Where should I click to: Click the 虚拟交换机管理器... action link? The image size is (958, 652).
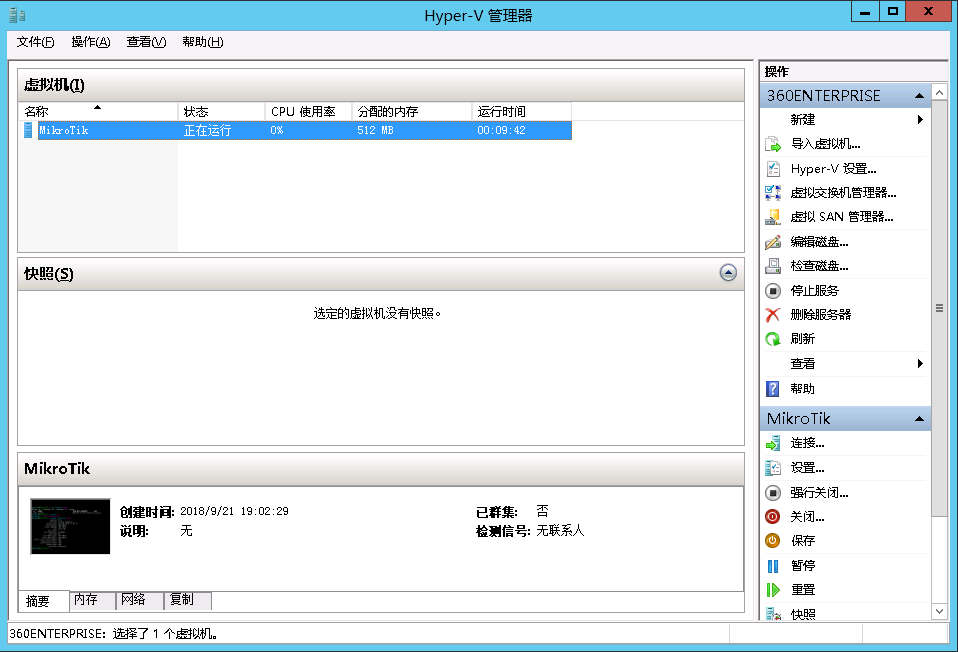[843, 192]
